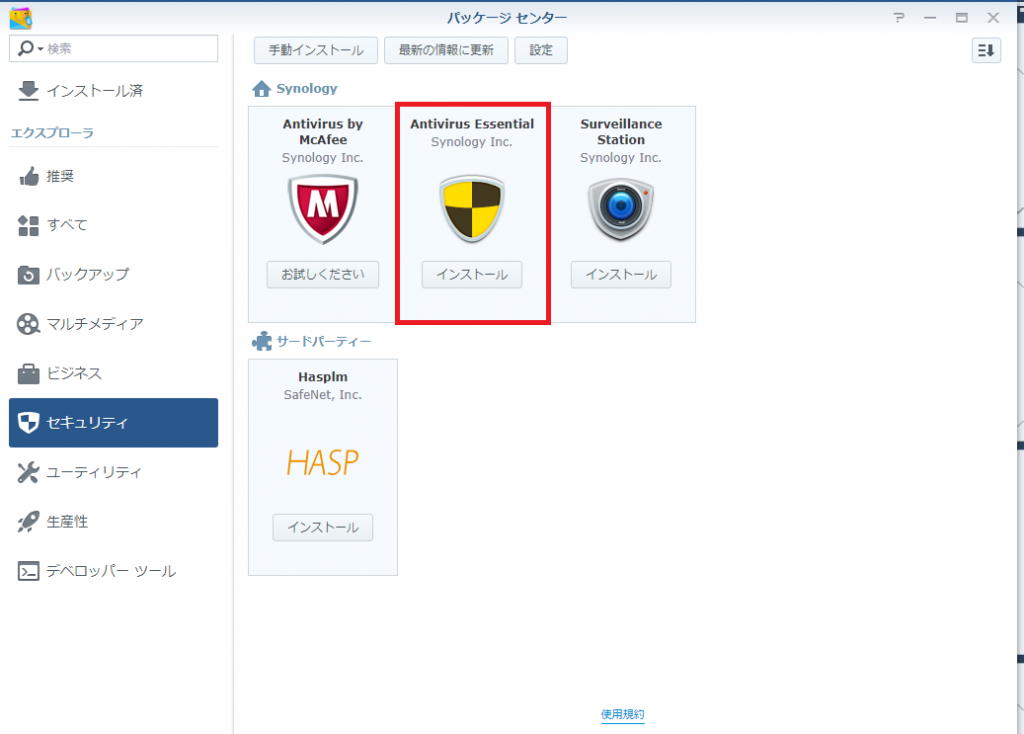Click the thumbs-up icon beside 推奨
The height and width of the screenshot is (734, 1024).
point(29,176)
